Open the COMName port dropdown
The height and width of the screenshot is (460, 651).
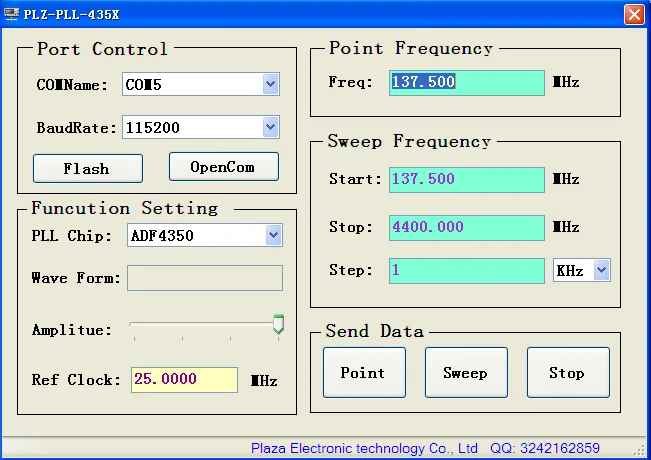[x=270, y=84]
